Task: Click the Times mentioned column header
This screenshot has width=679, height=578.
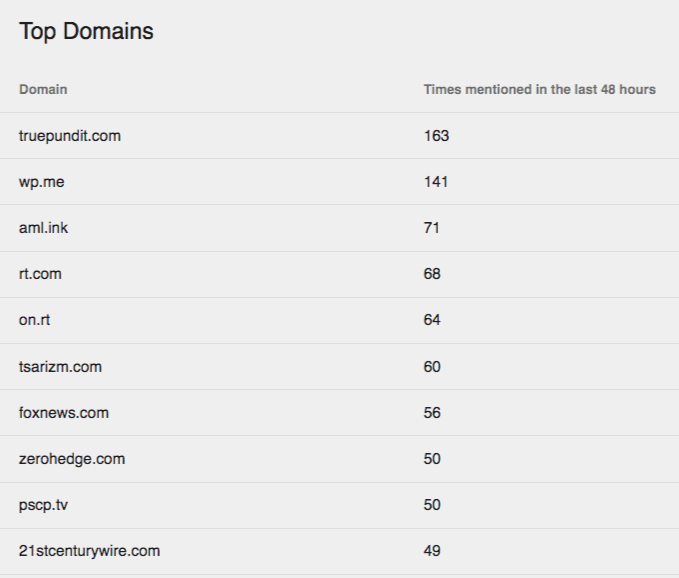Action: point(540,89)
